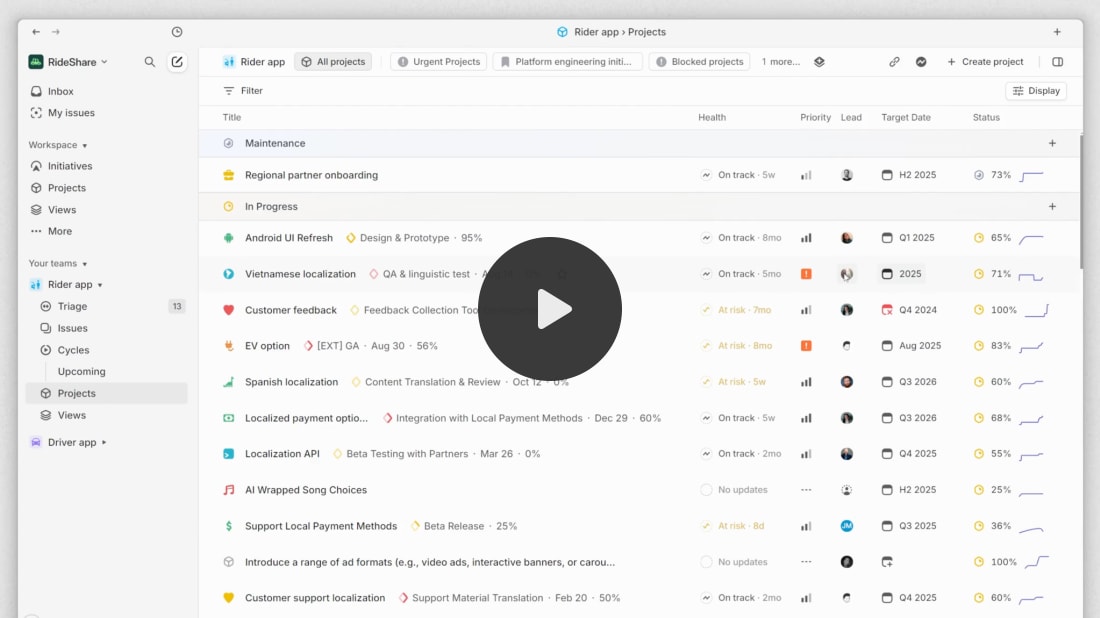
Task: Open Localization API status 55%
Action: point(993,454)
